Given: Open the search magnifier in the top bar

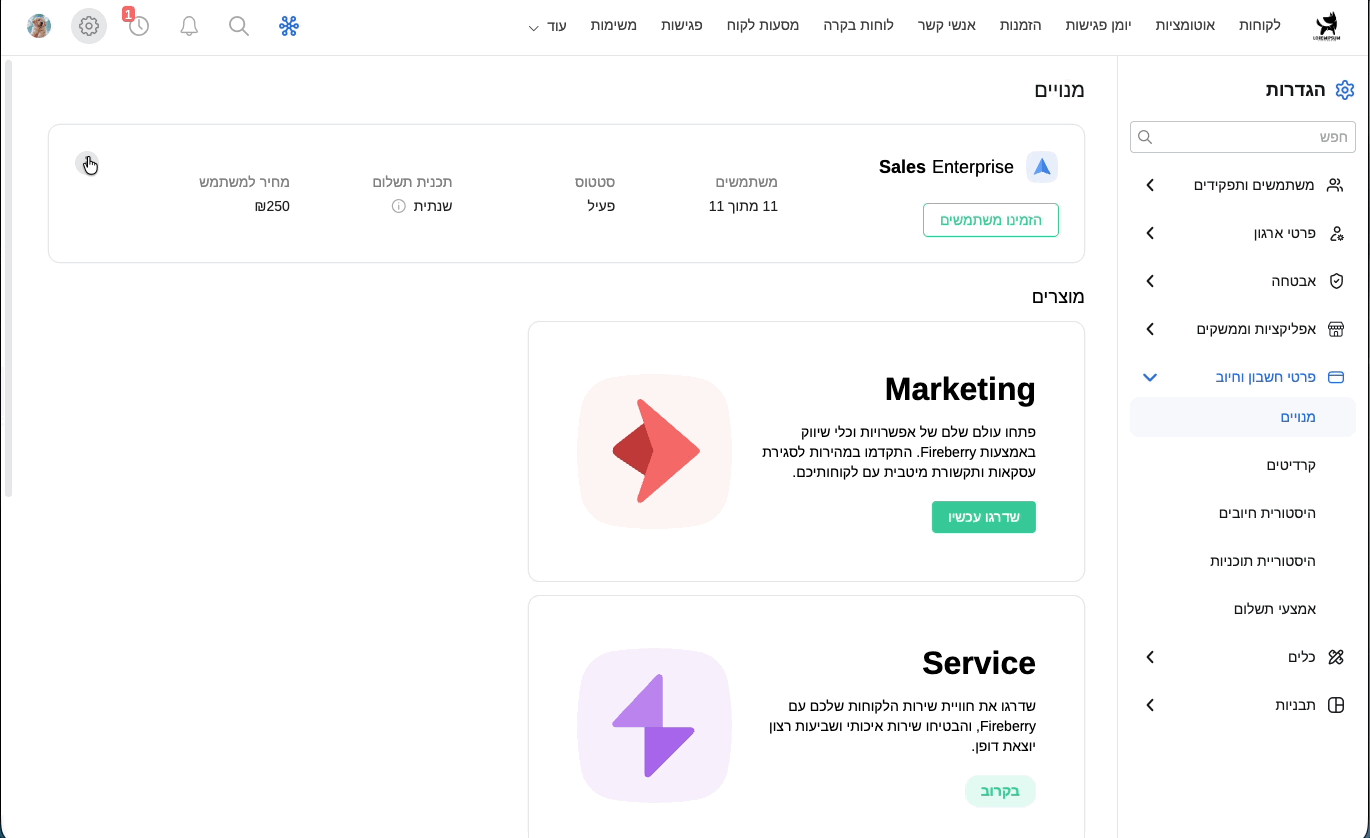Looking at the screenshot, I should click(239, 26).
